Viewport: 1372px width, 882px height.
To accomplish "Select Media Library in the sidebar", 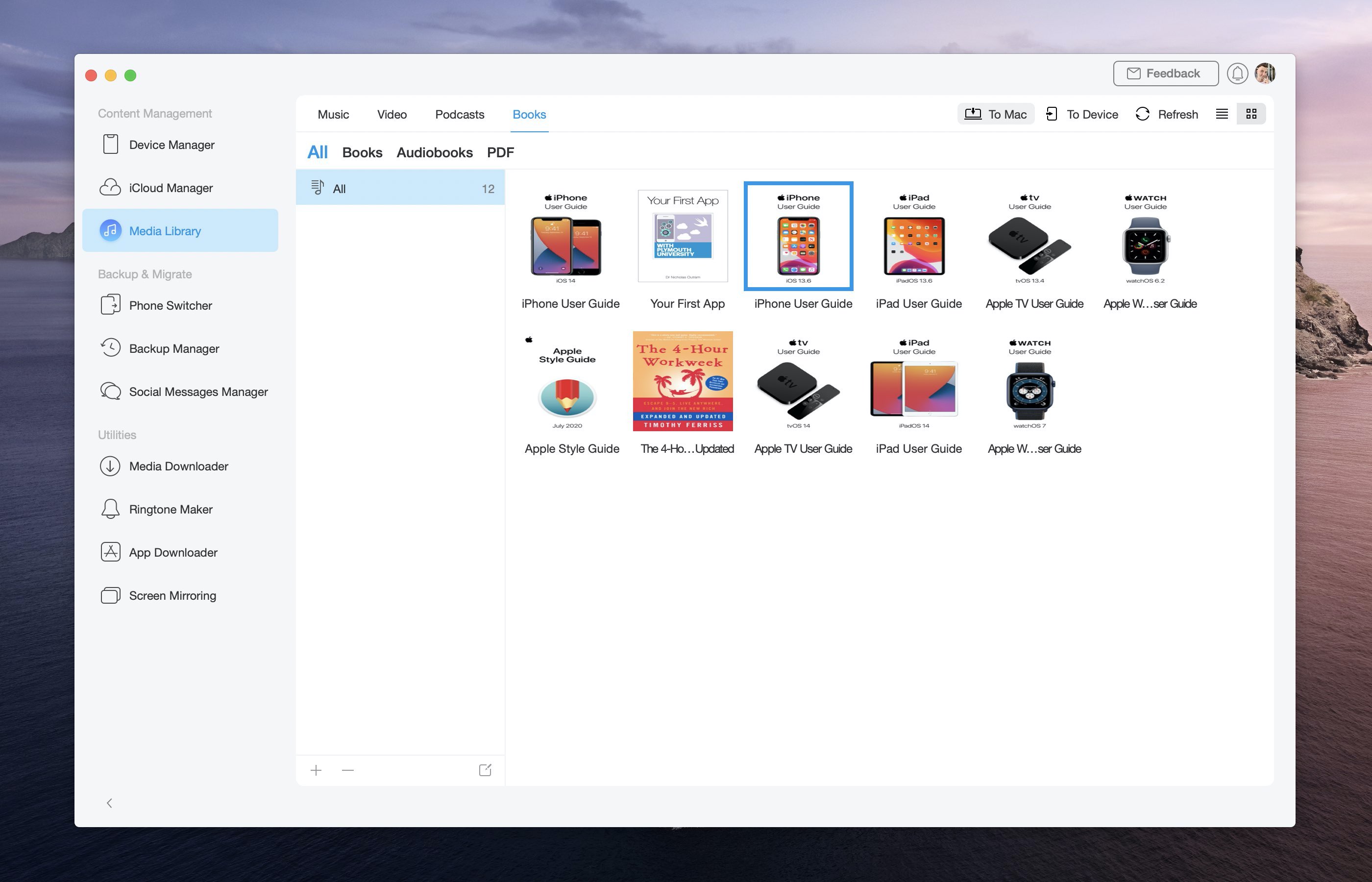I will click(x=180, y=231).
